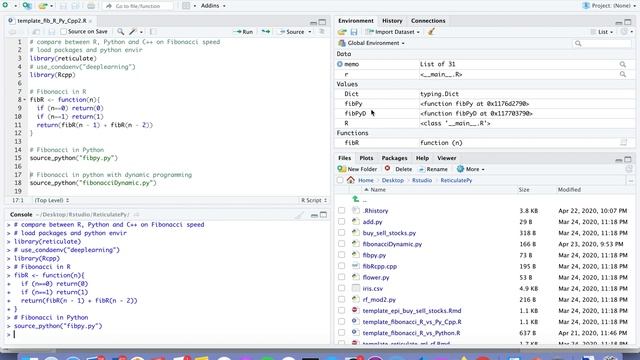Click the Rstudio breadcrumb link
This screenshot has height=360, width=640.
pos(422,180)
